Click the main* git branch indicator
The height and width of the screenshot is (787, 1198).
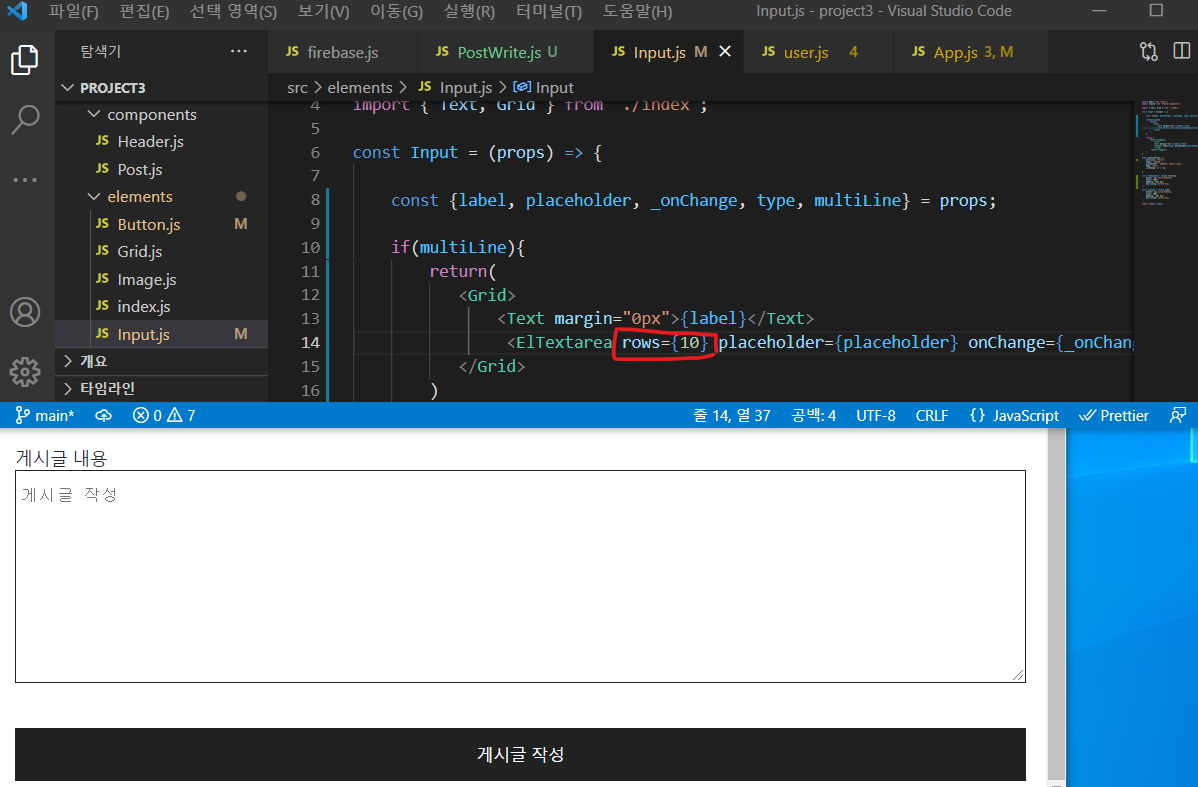(44, 416)
